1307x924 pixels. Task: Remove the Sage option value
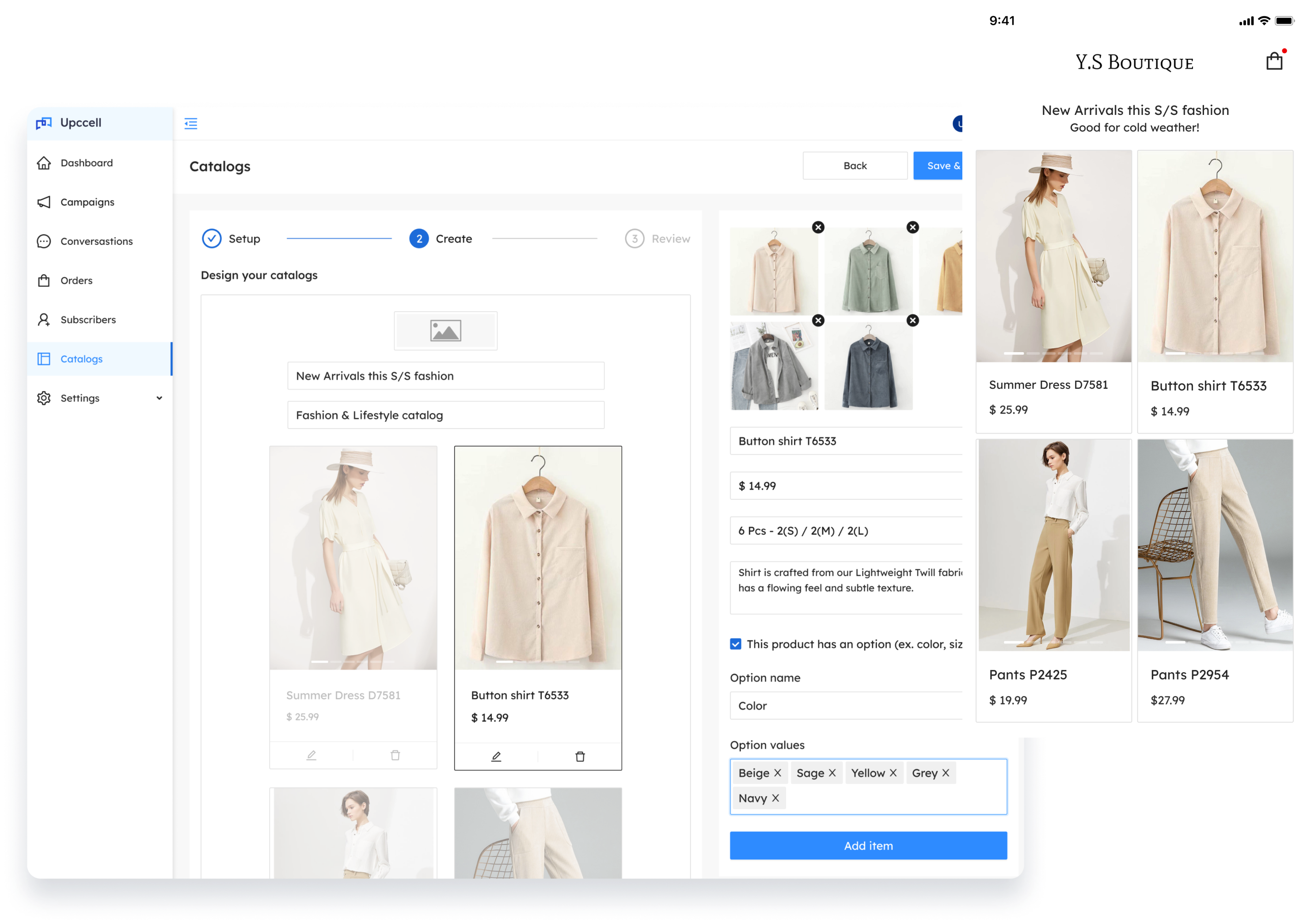pos(832,773)
